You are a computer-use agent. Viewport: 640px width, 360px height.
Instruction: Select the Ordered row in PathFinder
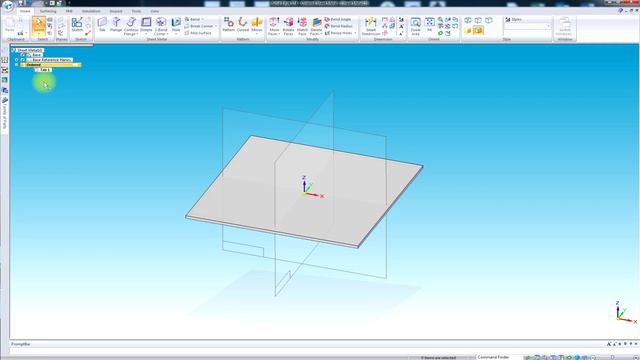51,64
